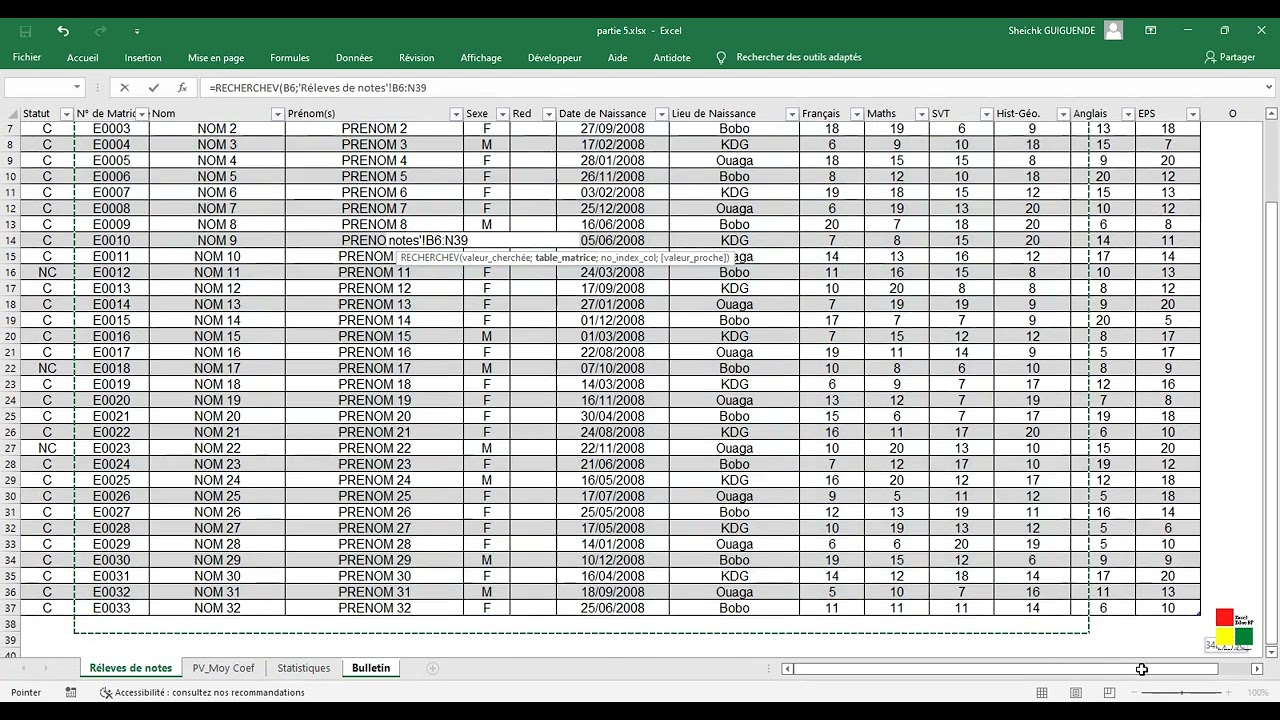Open the Français column filter dropdown
Viewport: 1280px width, 720px height.
tap(856, 114)
